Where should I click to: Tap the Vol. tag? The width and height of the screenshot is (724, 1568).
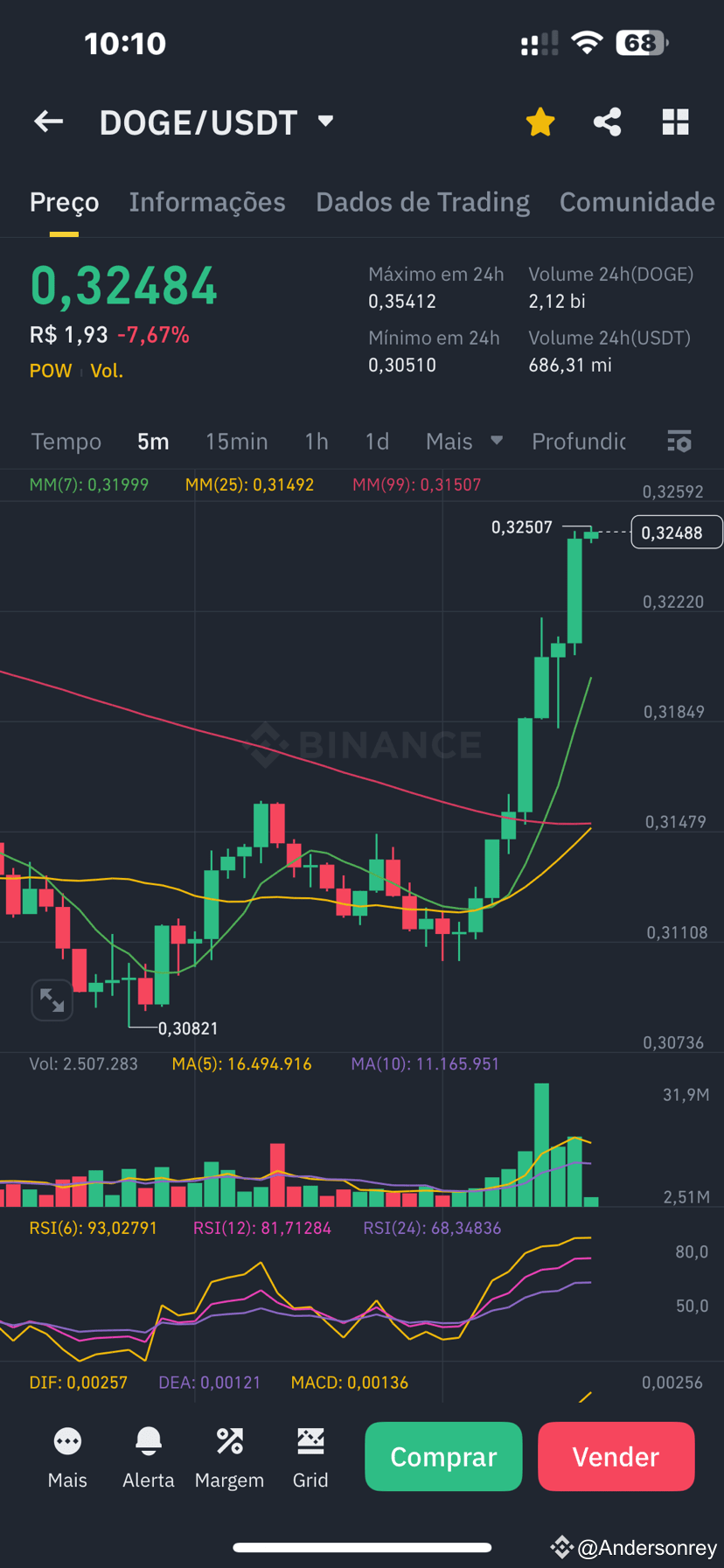107,371
